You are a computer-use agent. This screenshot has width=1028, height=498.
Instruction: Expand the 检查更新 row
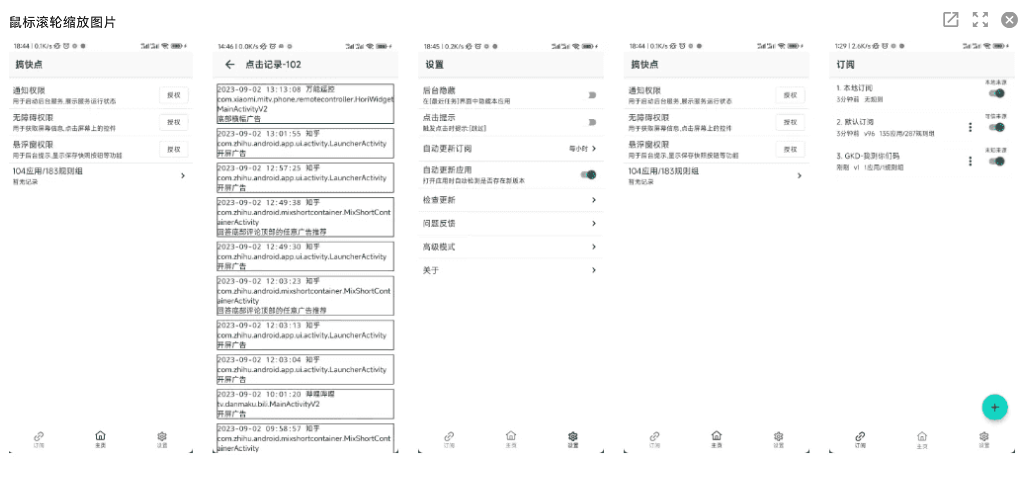click(x=512, y=200)
